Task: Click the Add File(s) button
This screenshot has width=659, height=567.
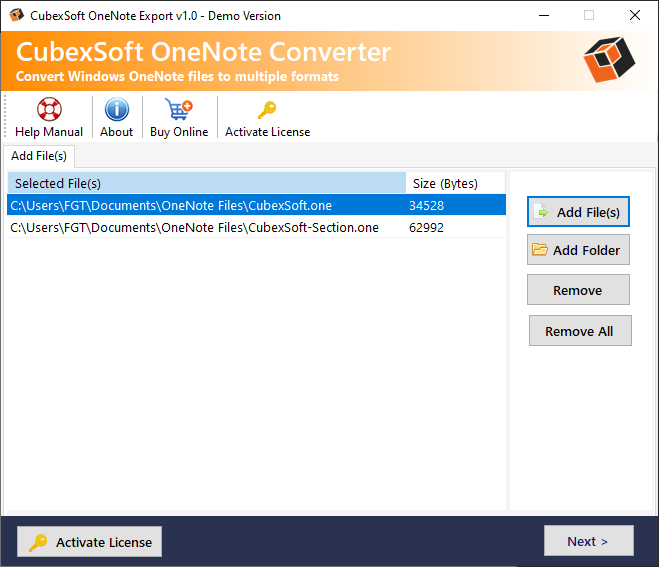Action: [578, 212]
